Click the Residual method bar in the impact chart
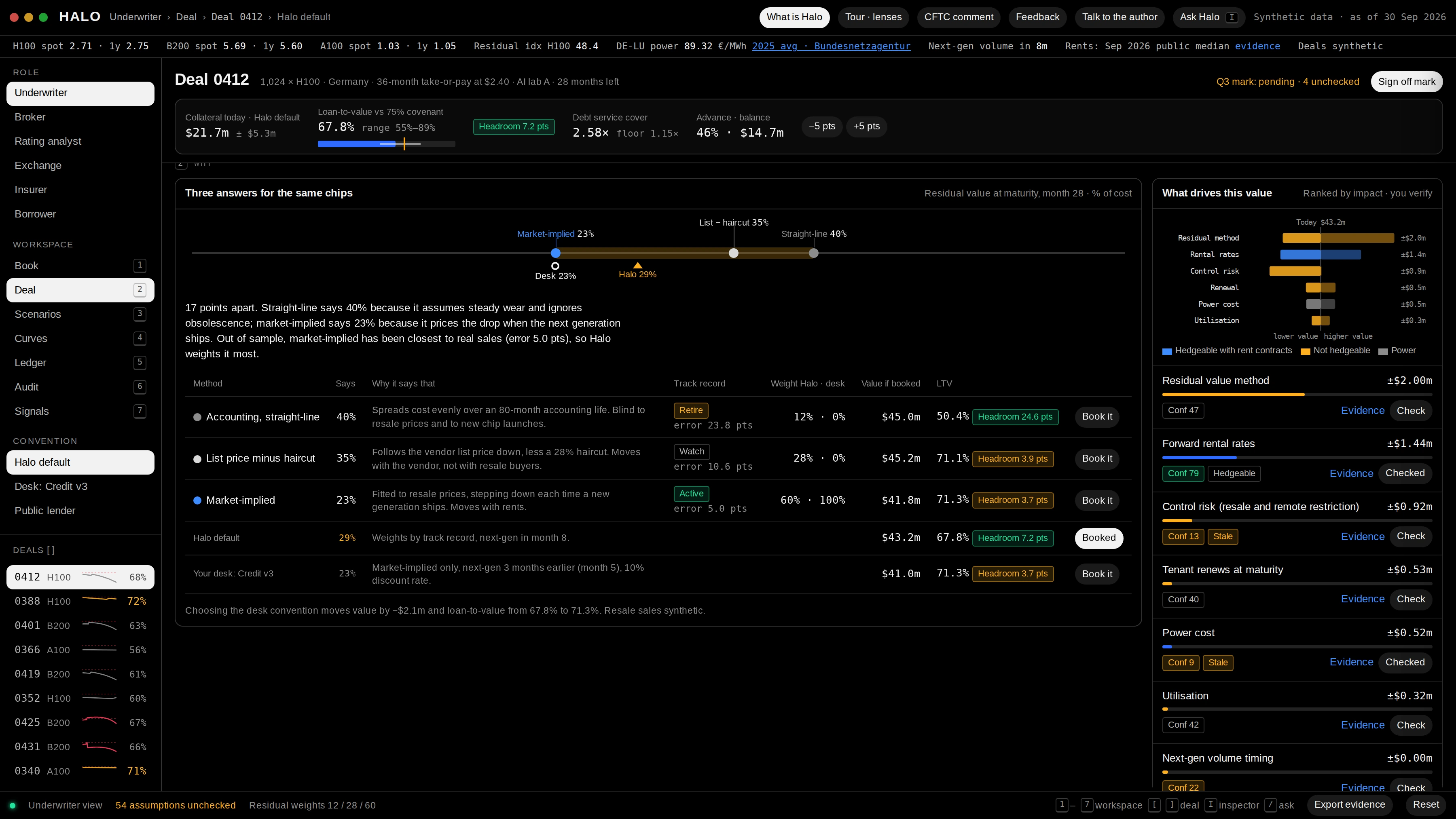The image size is (1456, 819). [x=1338, y=239]
